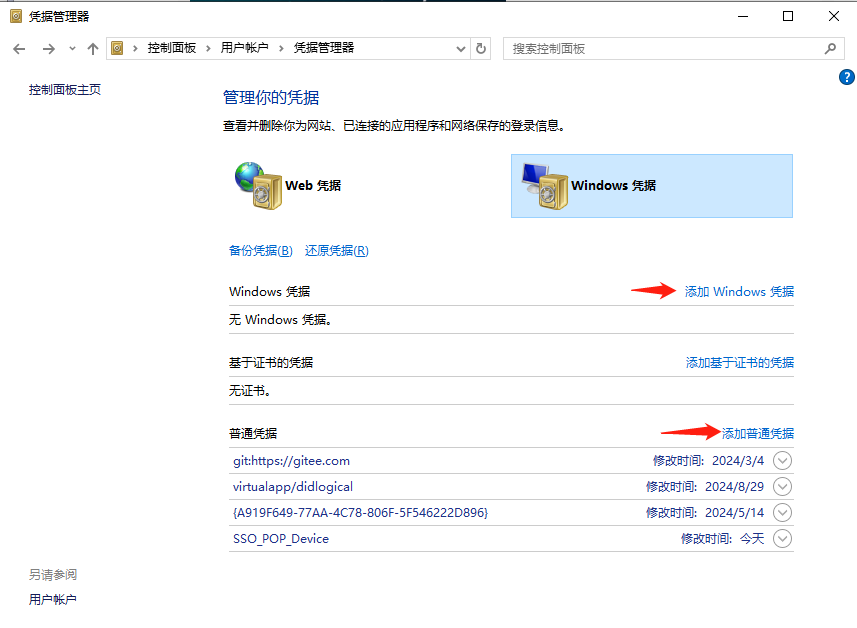Click the search magnifier icon
This screenshot has height=628, width=857.
coord(831,48)
